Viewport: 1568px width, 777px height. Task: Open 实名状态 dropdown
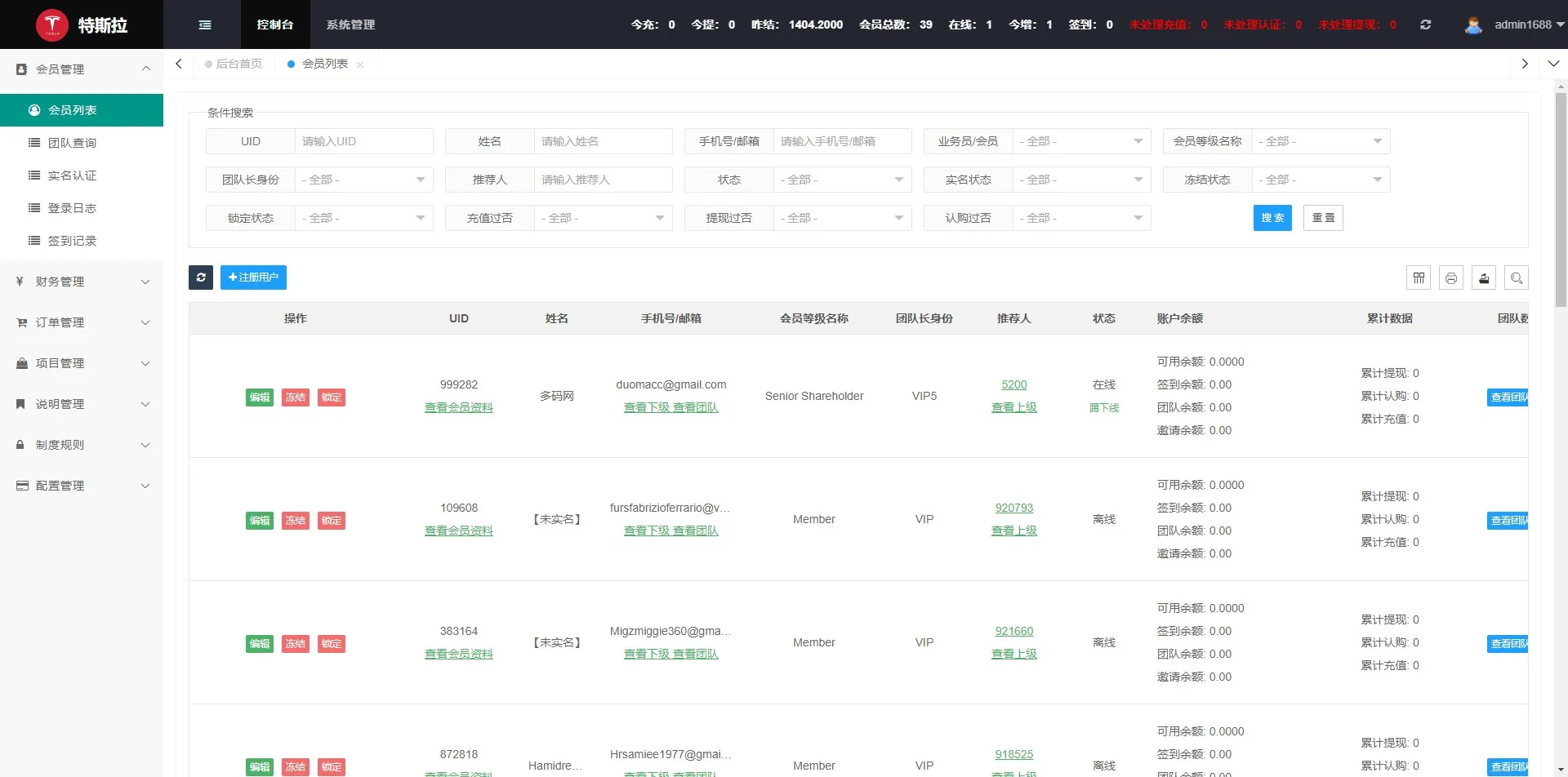(x=1081, y=180)
